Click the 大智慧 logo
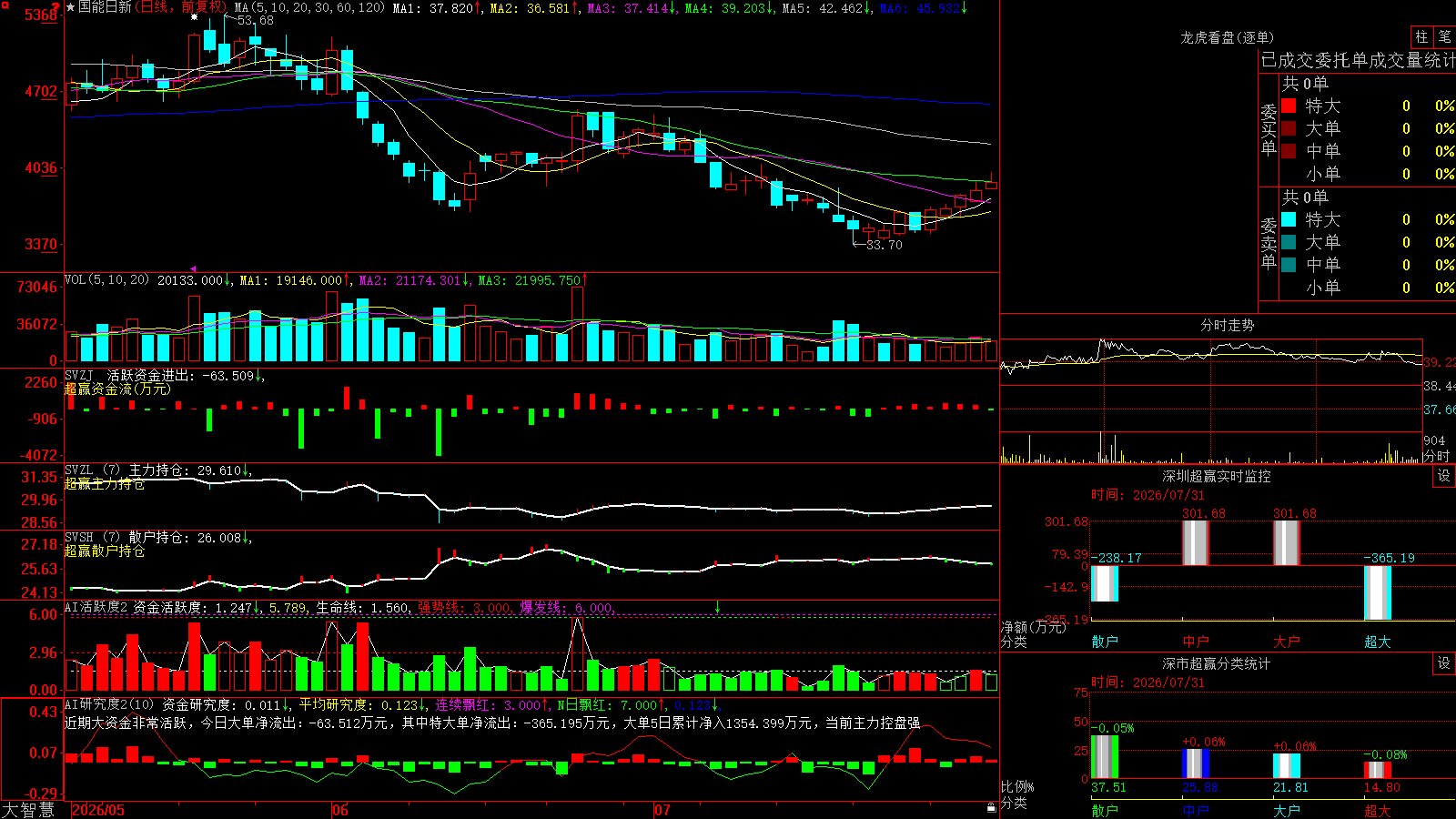The height and width of the screenshot is (819, 1456). coord(28,810)
